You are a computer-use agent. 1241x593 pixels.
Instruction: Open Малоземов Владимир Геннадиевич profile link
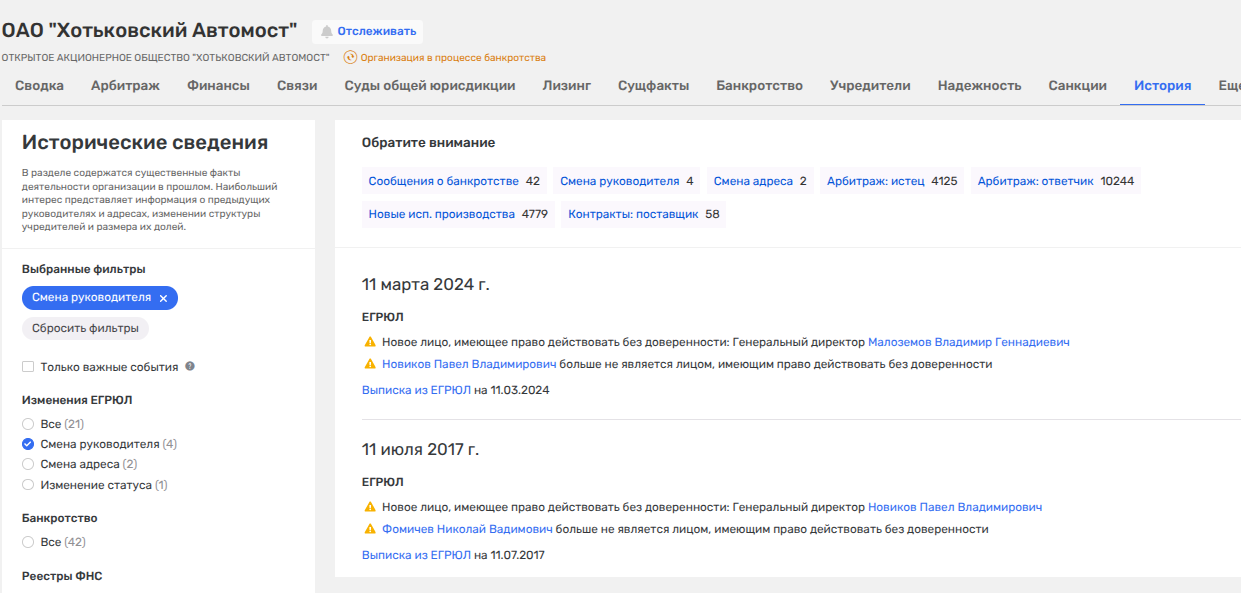click(968, 342)
